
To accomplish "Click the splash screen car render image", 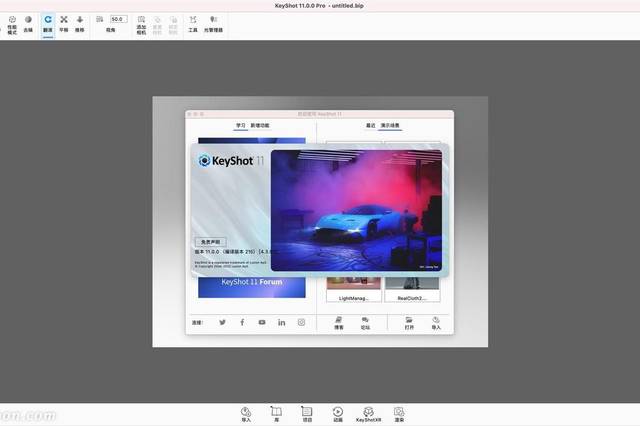I will click(x=356, y=210).
